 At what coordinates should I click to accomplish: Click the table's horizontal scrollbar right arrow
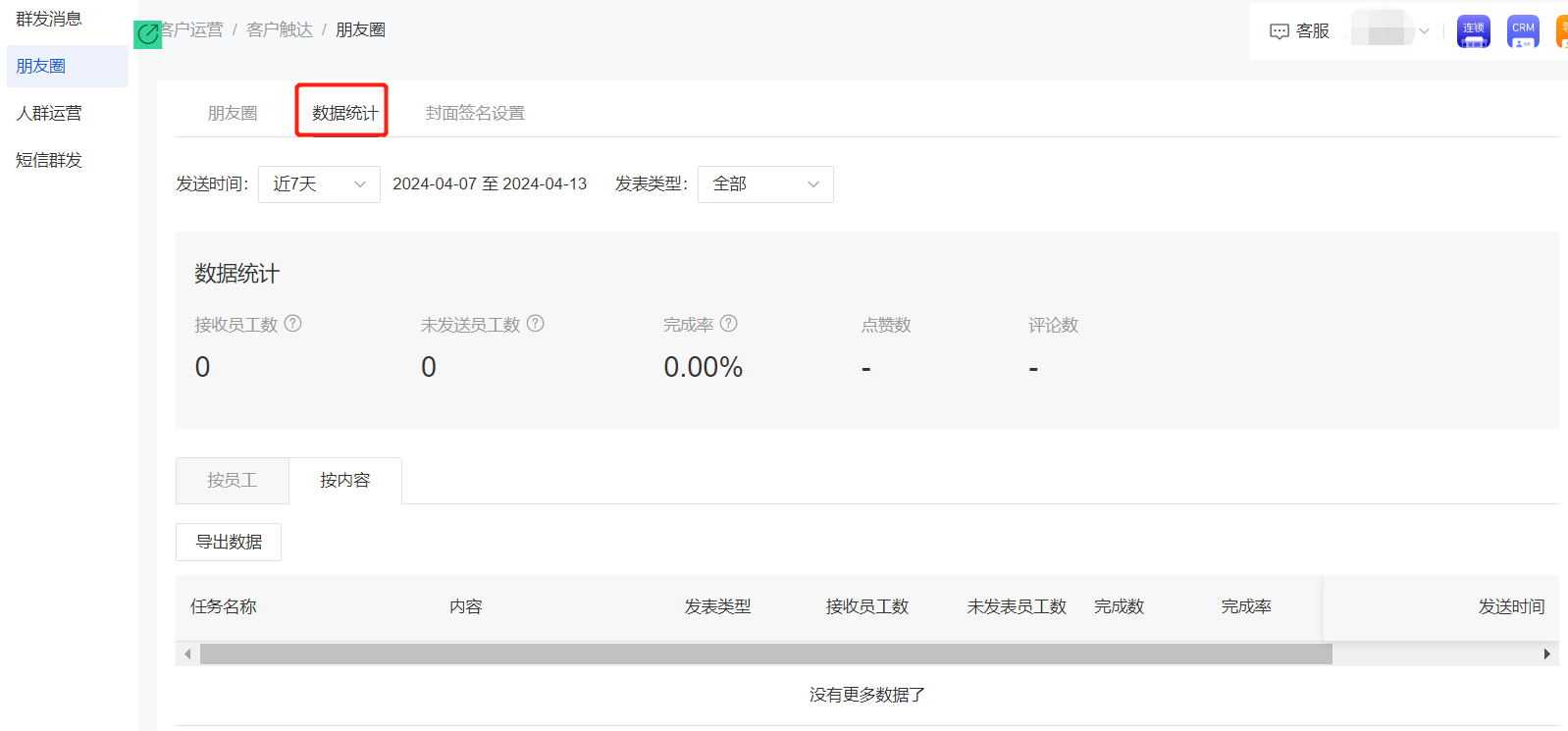[x=1546, y=654]
